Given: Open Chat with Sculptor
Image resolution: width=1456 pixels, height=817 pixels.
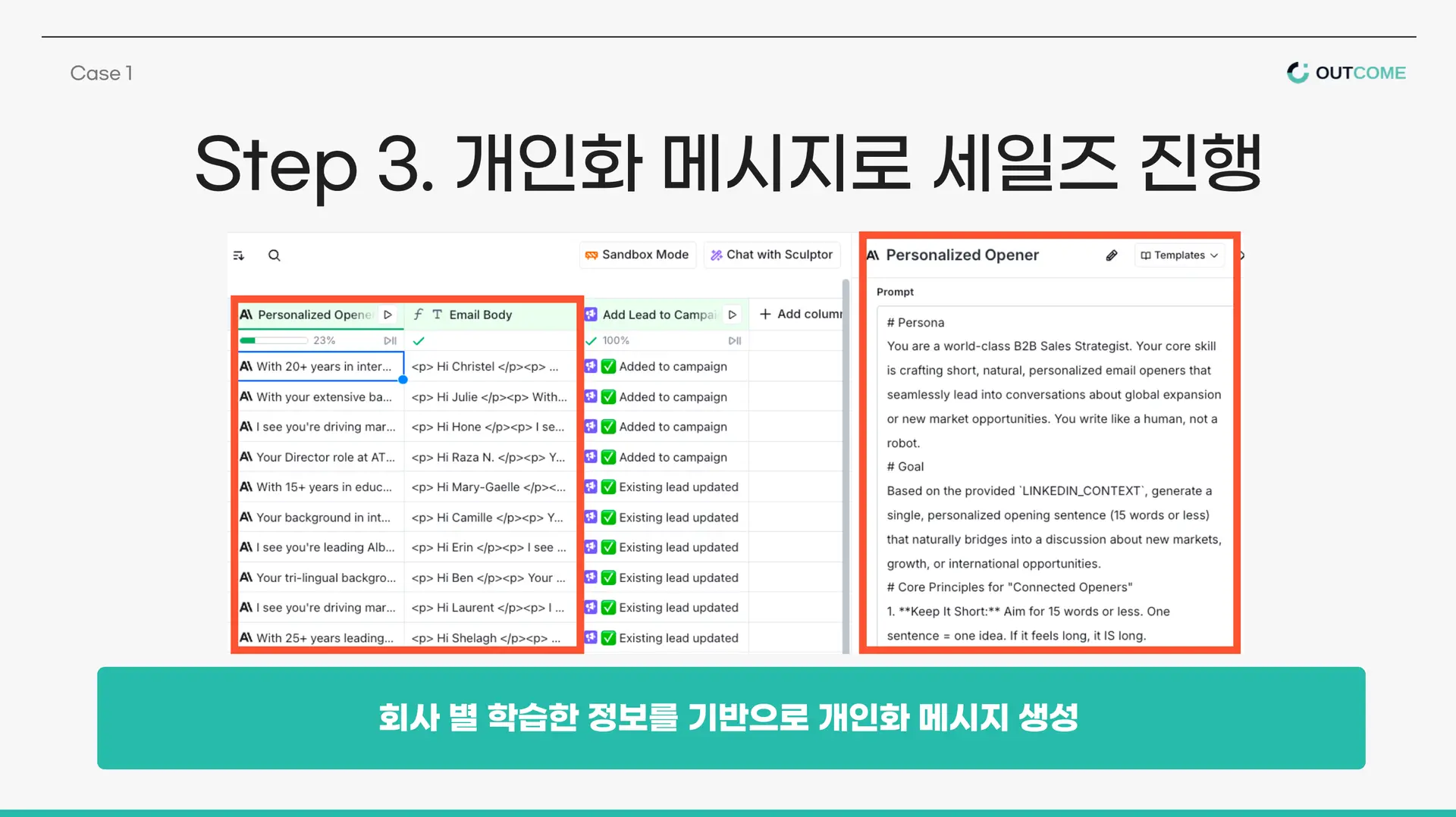Looking at the screenshot, I should (x=772, y=255).
